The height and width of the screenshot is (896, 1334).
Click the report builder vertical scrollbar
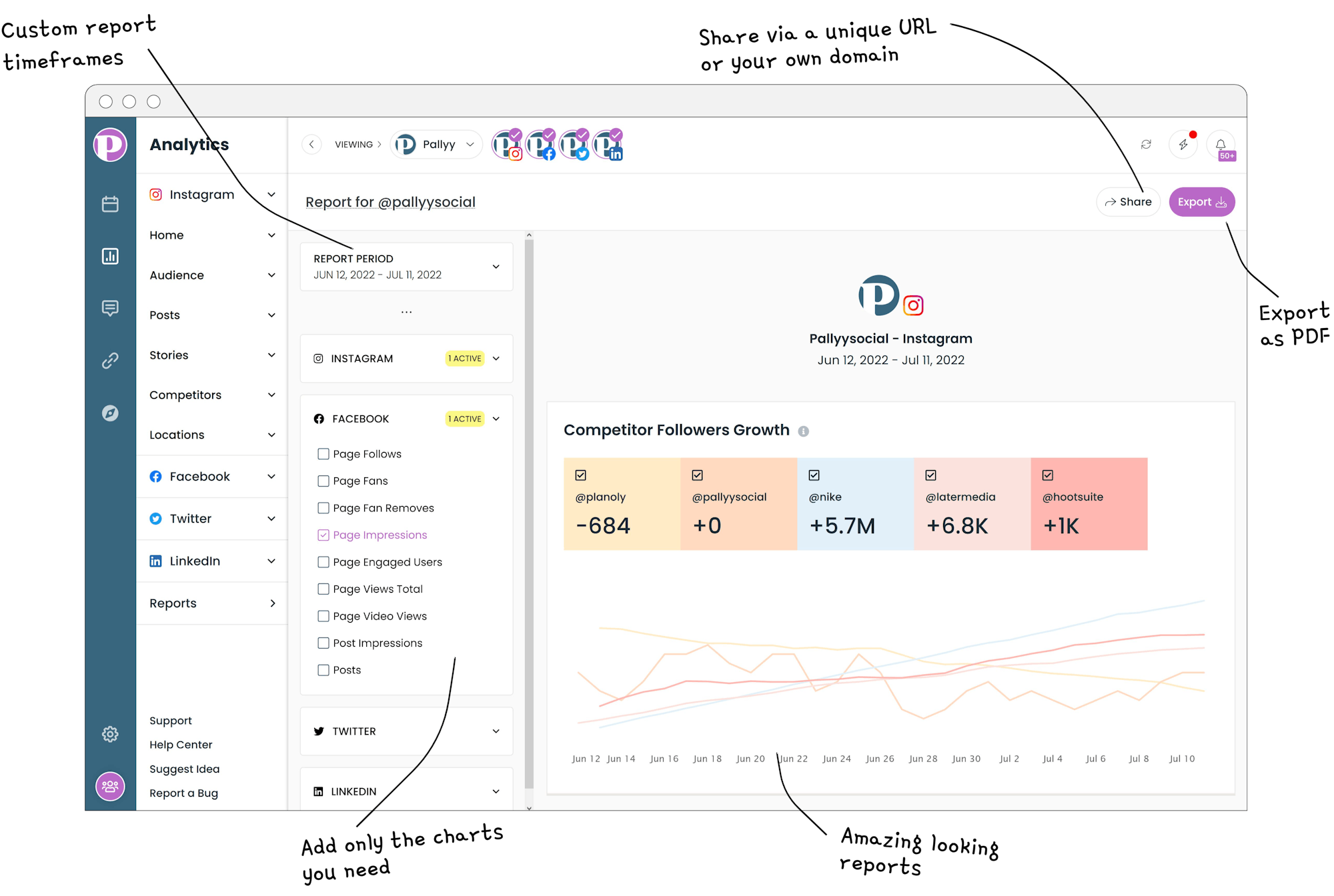point(529,513)
